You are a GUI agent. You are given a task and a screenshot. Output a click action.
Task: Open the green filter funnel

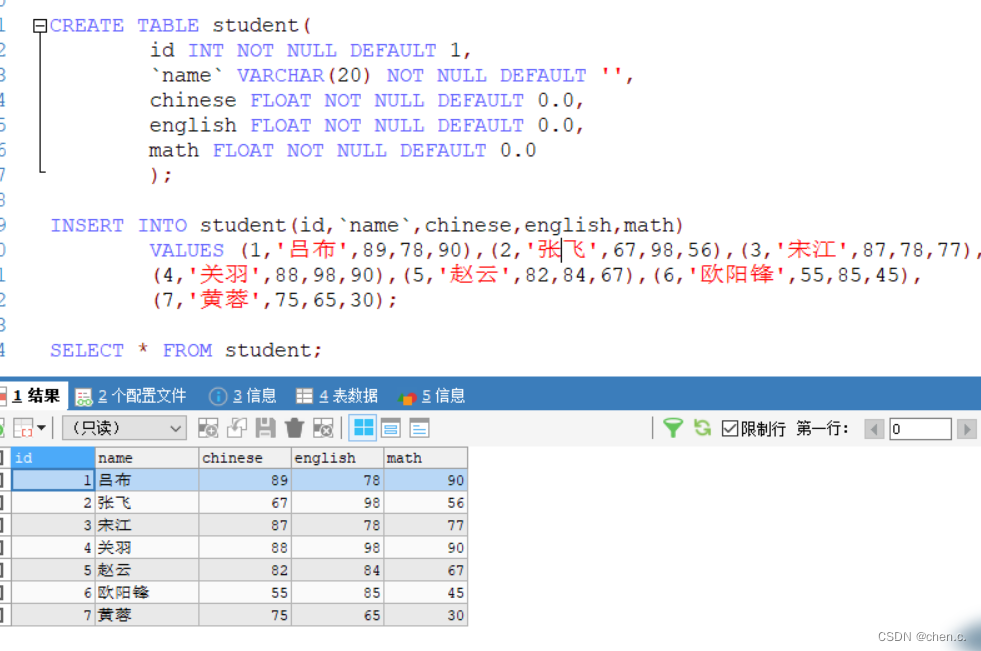(673, 428)
